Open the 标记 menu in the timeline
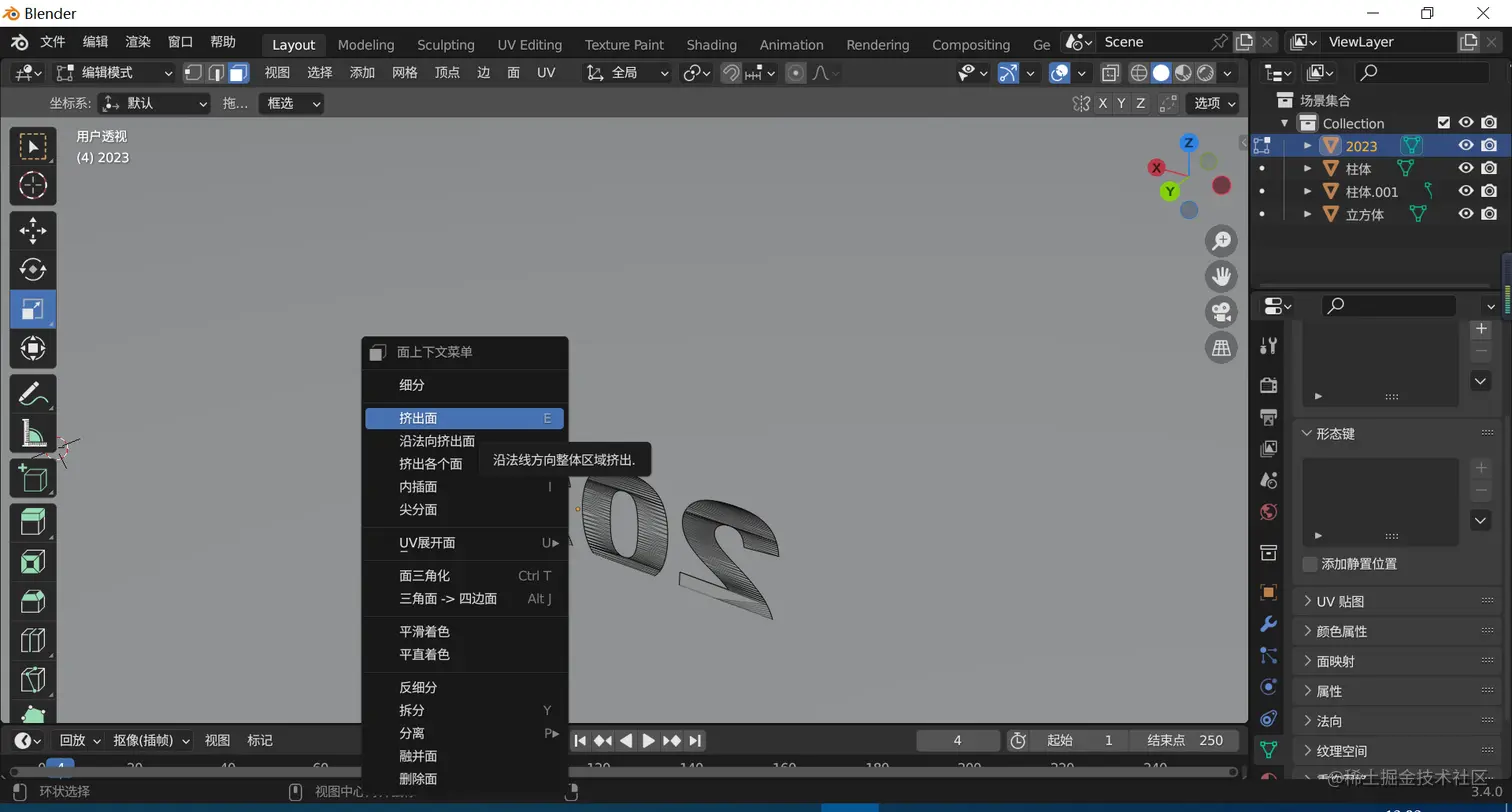The image size is (1512, 812). point(260,740)
